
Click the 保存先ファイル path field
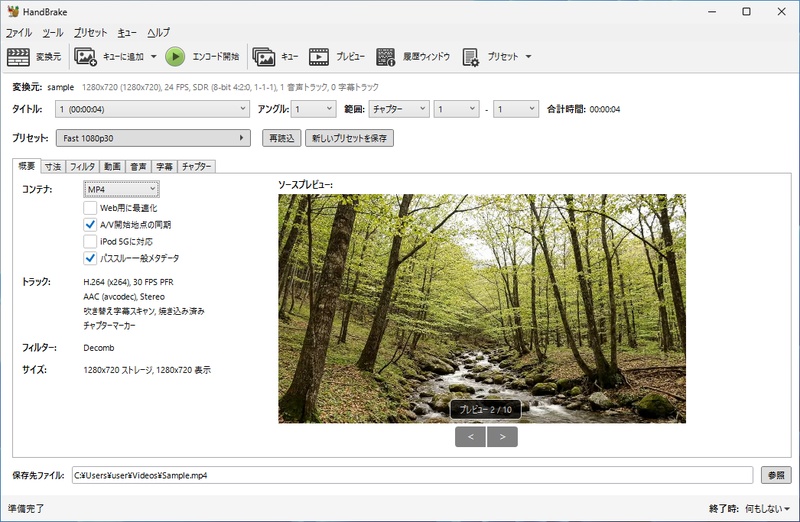(412, 475)
